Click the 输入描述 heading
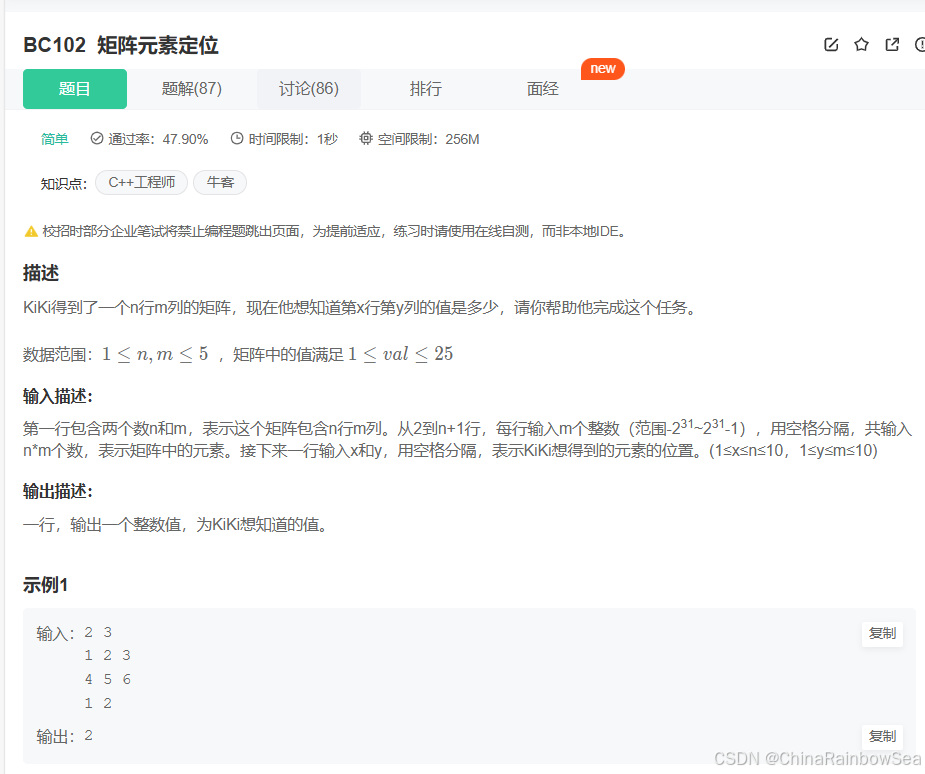 tap(58, 396)
